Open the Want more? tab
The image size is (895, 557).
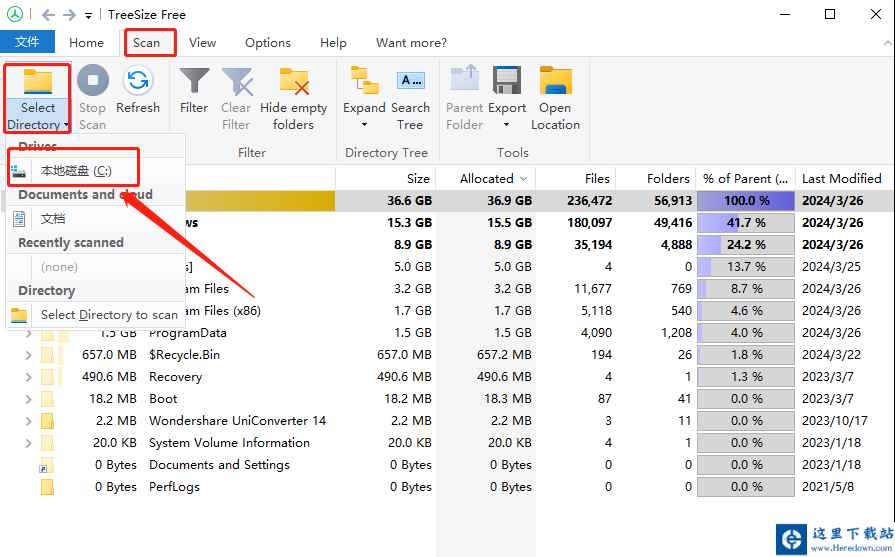click(x=411, y=43)
